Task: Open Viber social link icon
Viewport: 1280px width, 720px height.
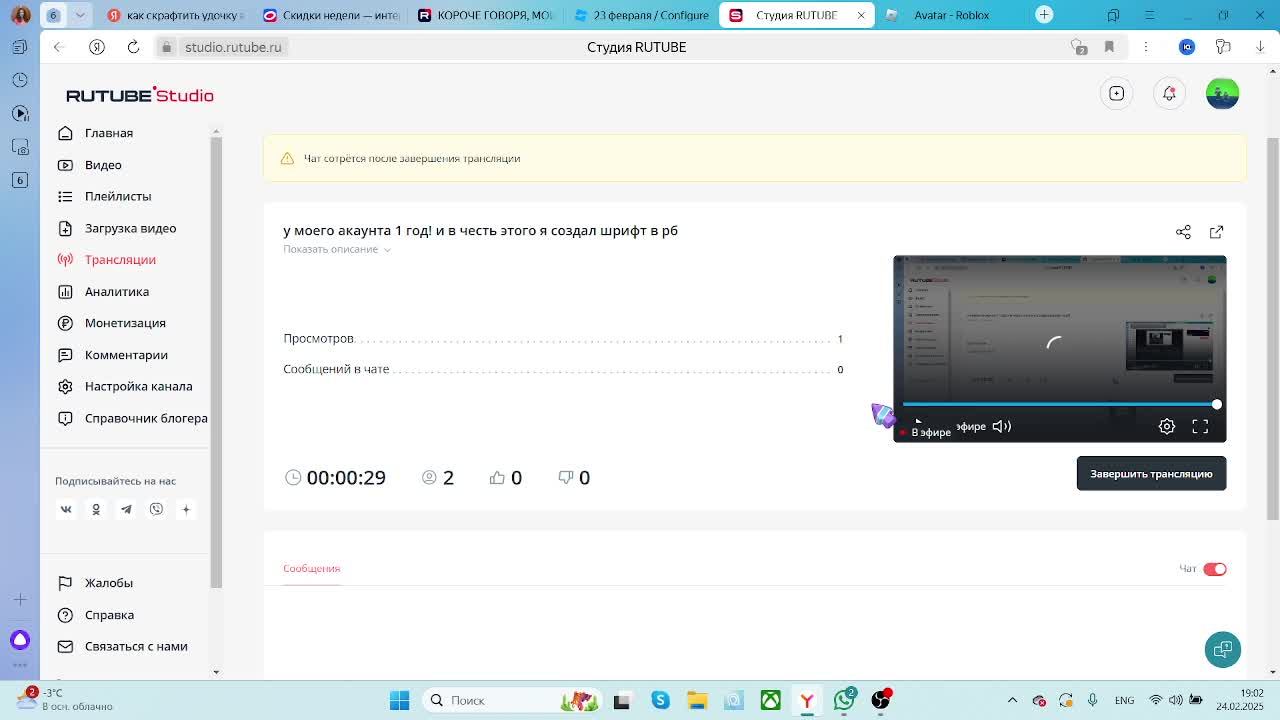Action: 156,509
